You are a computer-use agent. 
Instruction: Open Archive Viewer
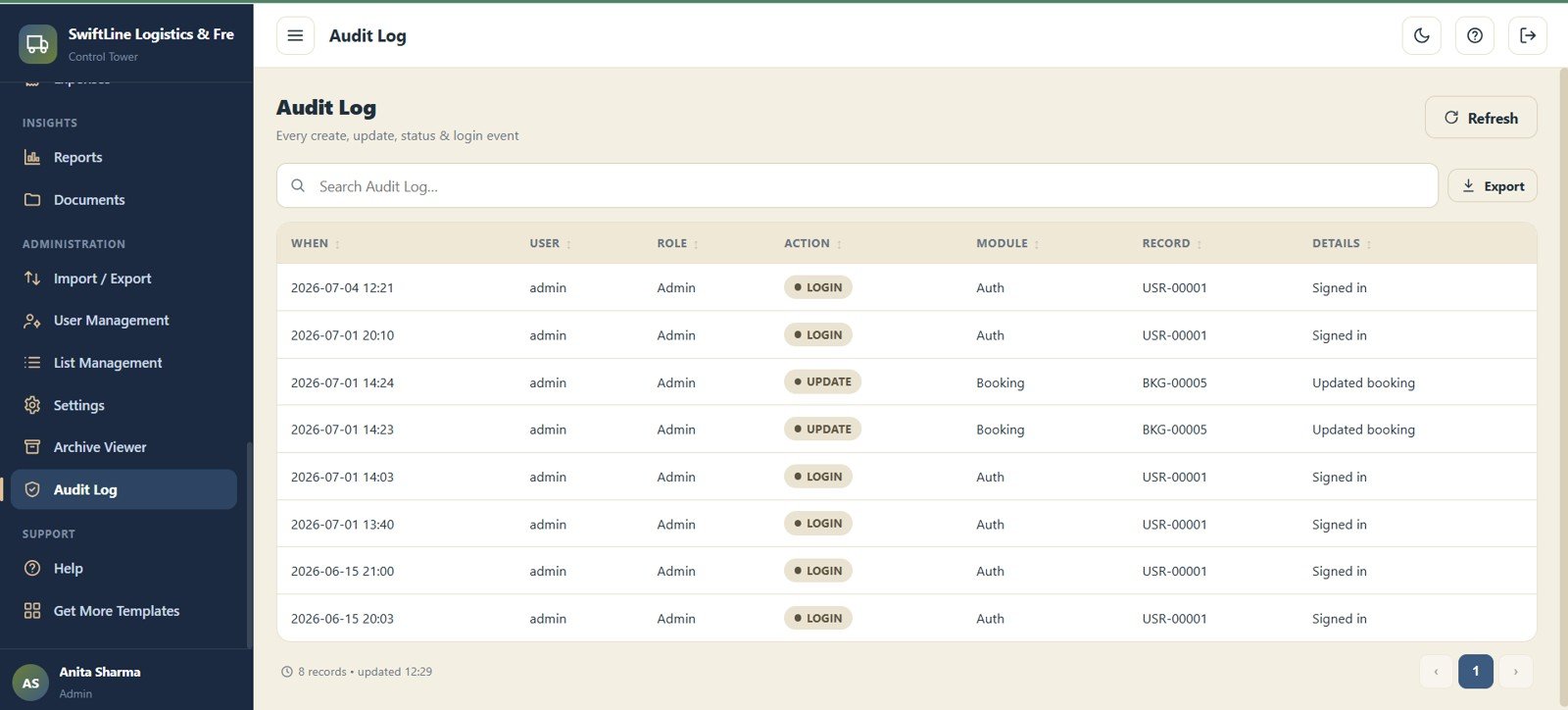(x=123, y=447)
